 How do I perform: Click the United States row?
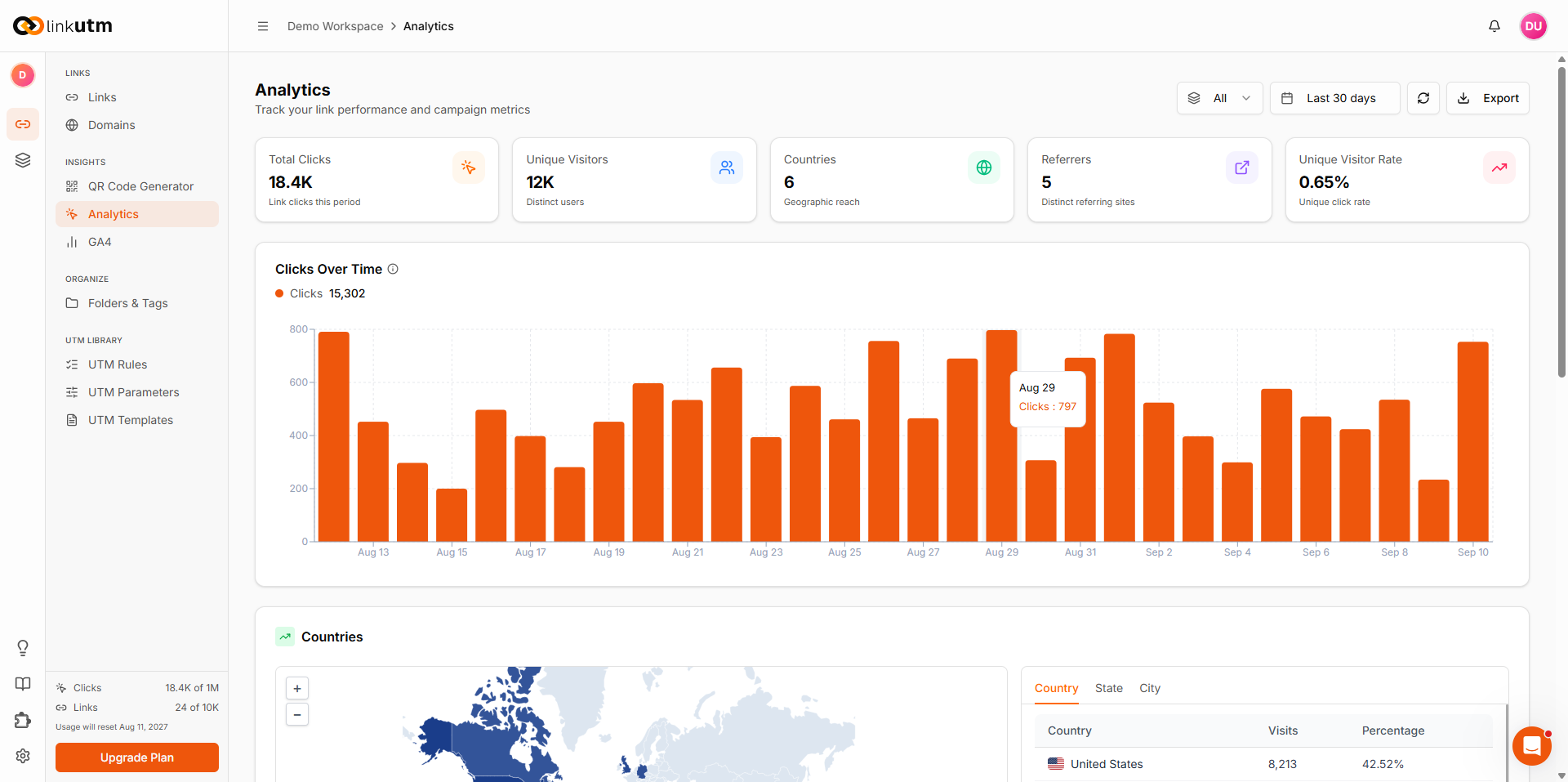click(1263, 764)
